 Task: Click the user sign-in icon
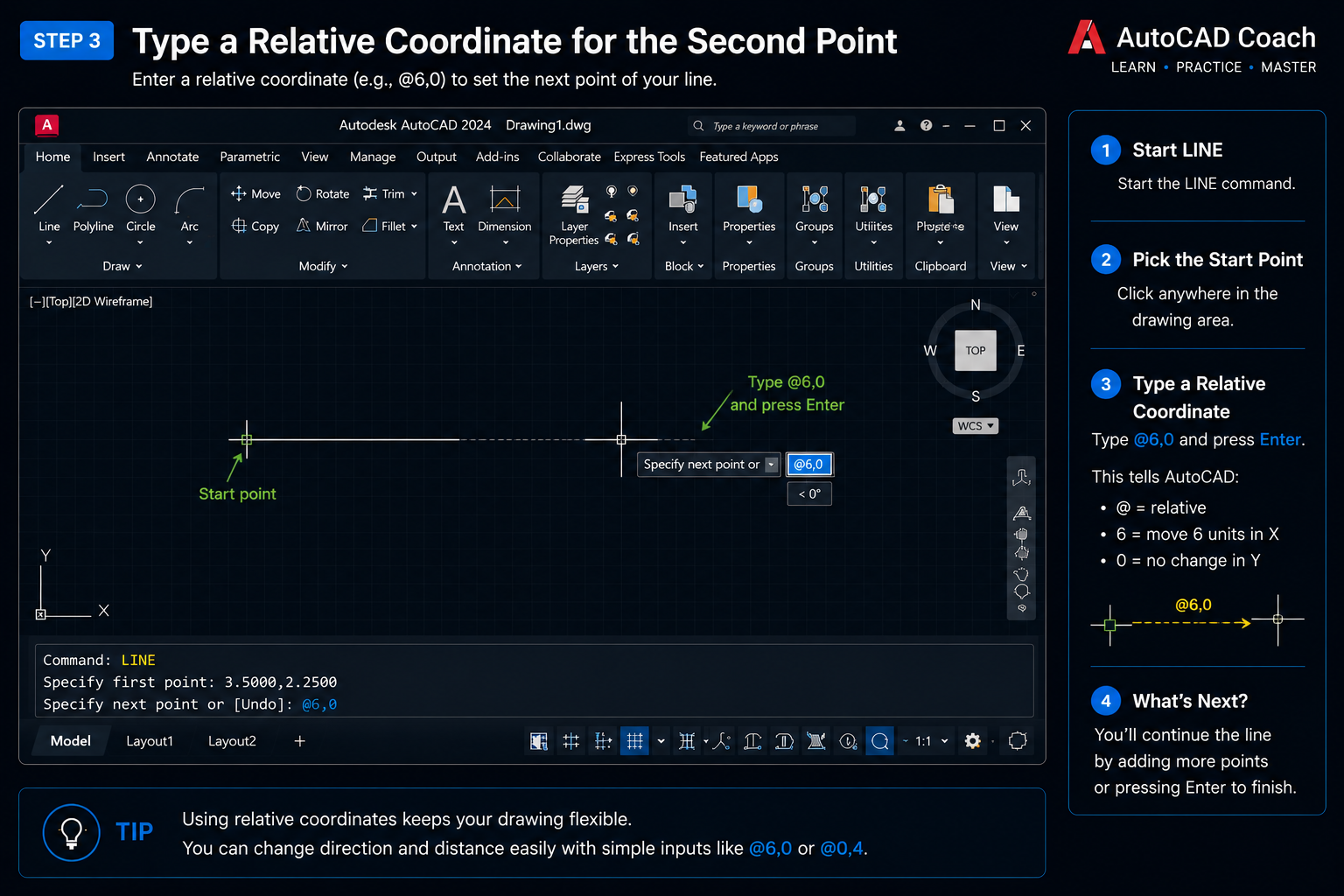click(899, 125)
